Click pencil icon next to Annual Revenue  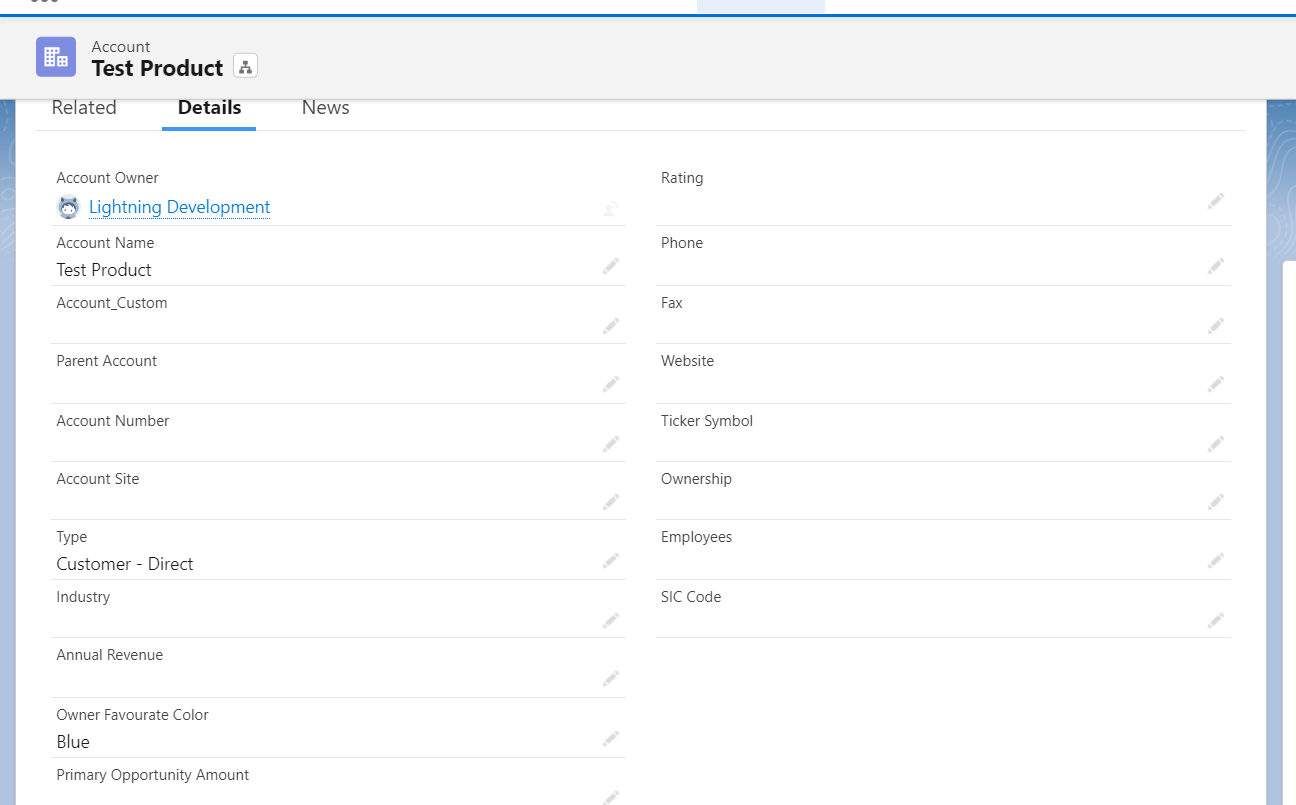[x=610, y=679]
